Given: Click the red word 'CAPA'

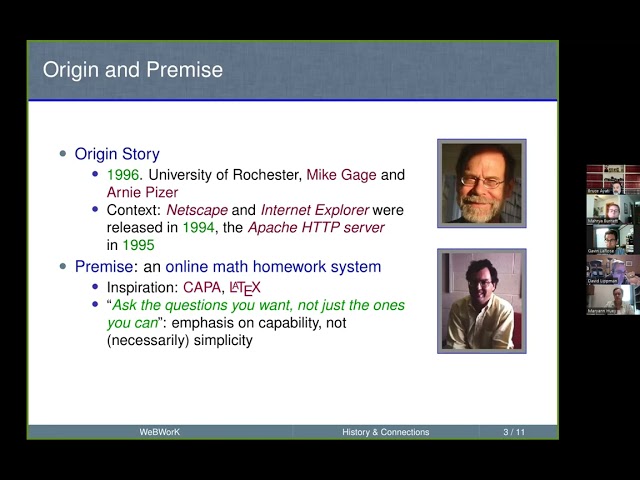Looking at the screenshot, I should pos(202,287).
